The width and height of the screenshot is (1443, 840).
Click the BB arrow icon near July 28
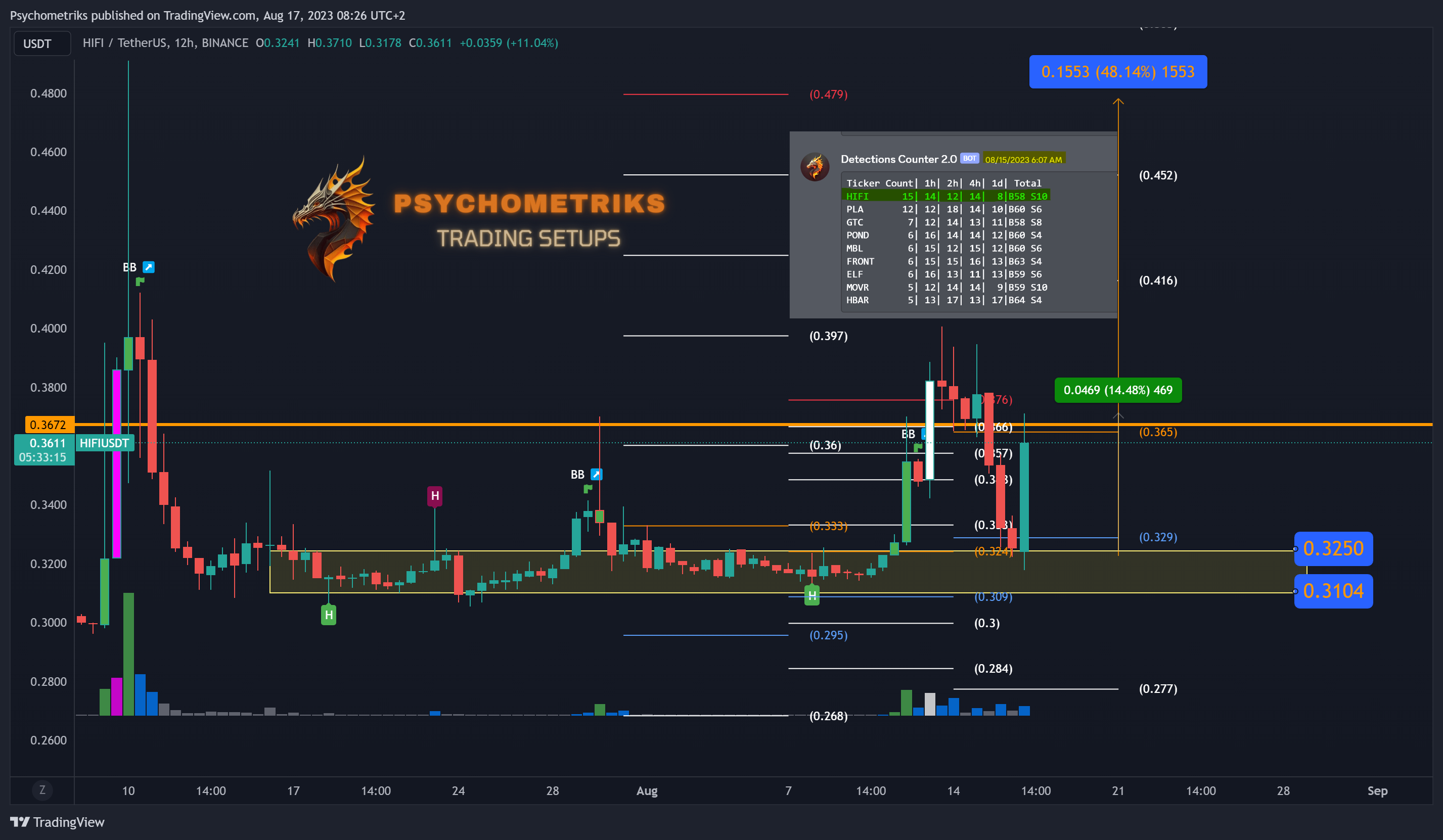(x=596, y=474)
